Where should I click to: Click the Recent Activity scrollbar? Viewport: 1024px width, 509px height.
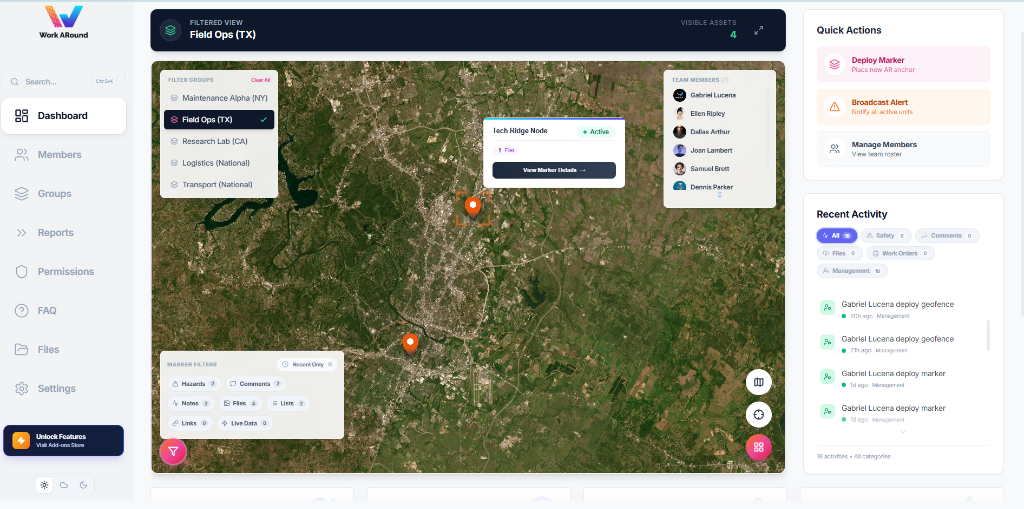(x=988, y=335)
